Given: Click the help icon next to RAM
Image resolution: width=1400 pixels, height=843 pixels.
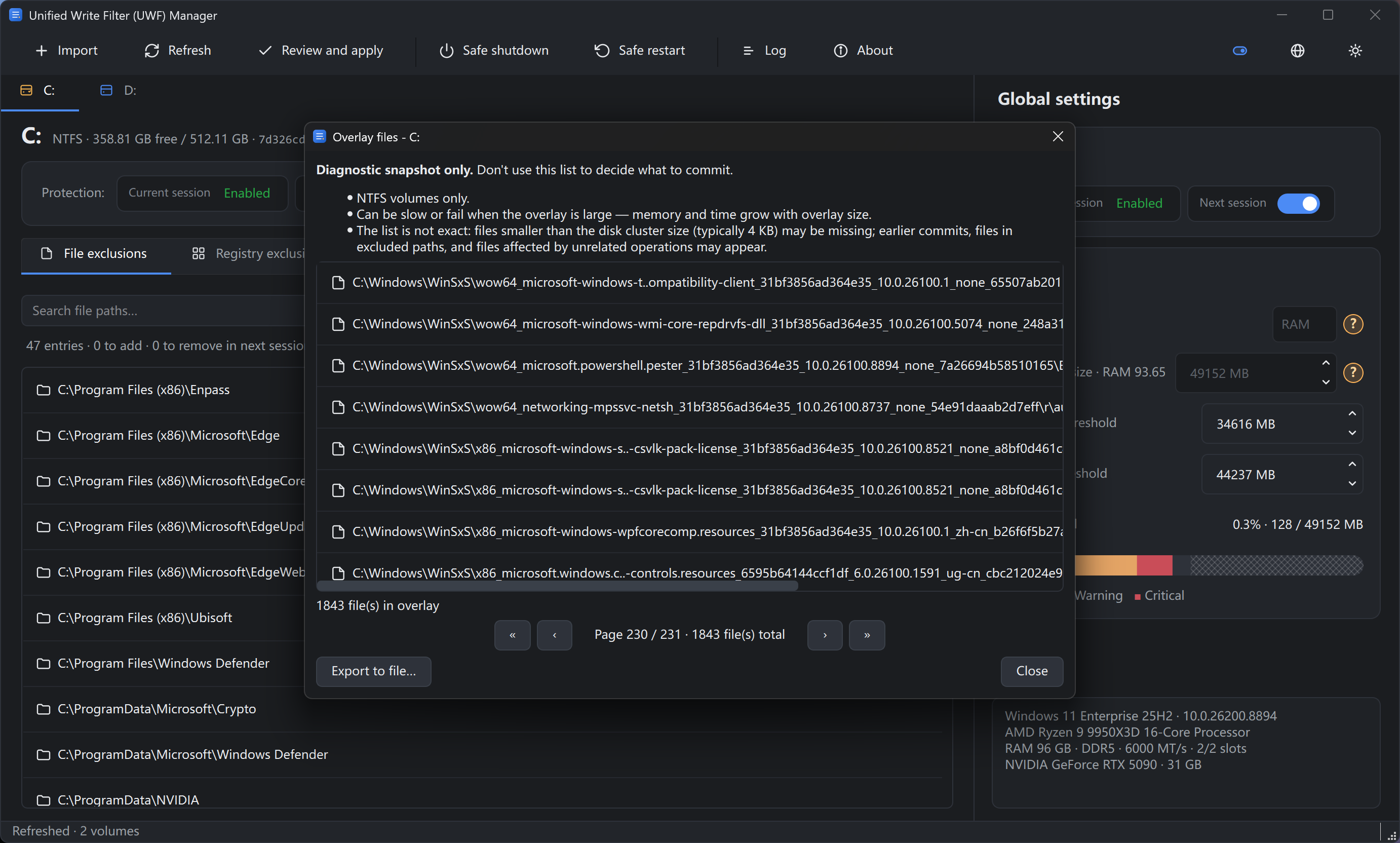Looking at the screenshot, I should [x=1353, y=324].
